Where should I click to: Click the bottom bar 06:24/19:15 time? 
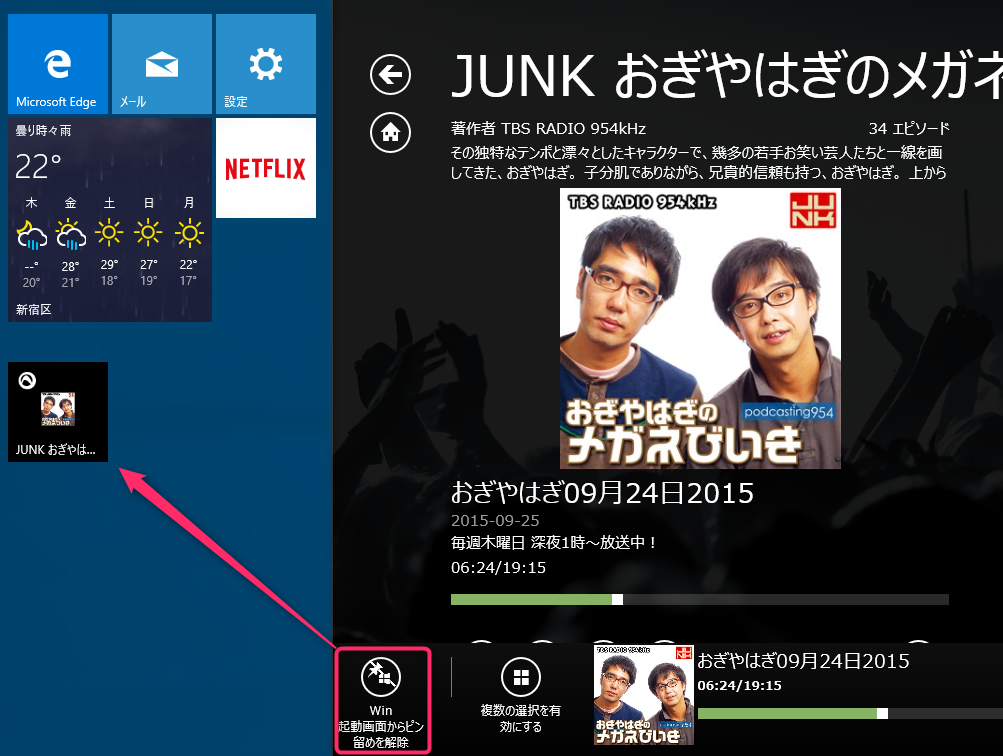tap(739, 686)
